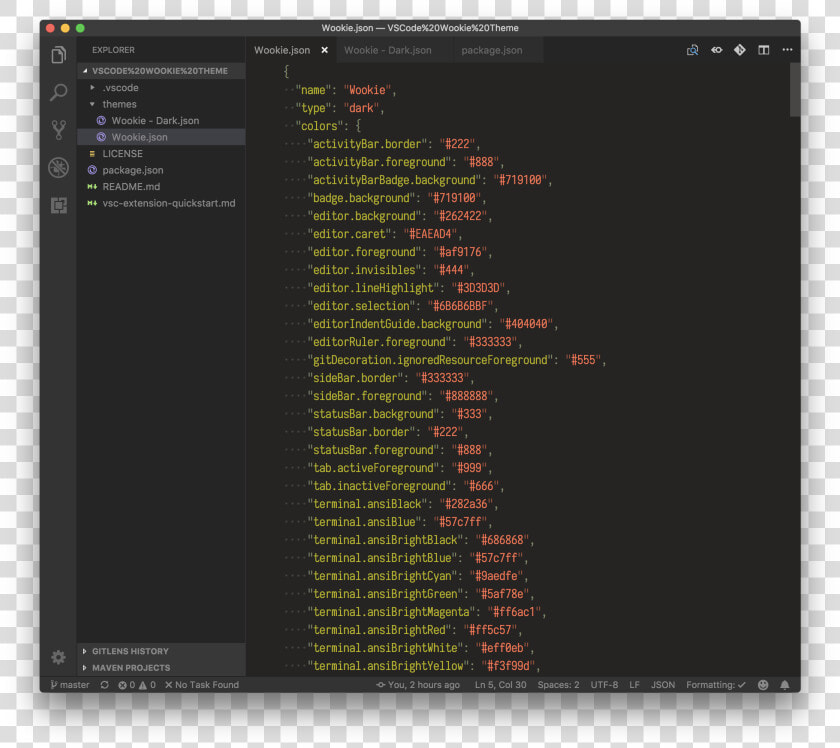Split the editor with the split icon
Image resolution: width=840 pixels, height=748 pixels.
pyautogui.click(x=763, y=50)
